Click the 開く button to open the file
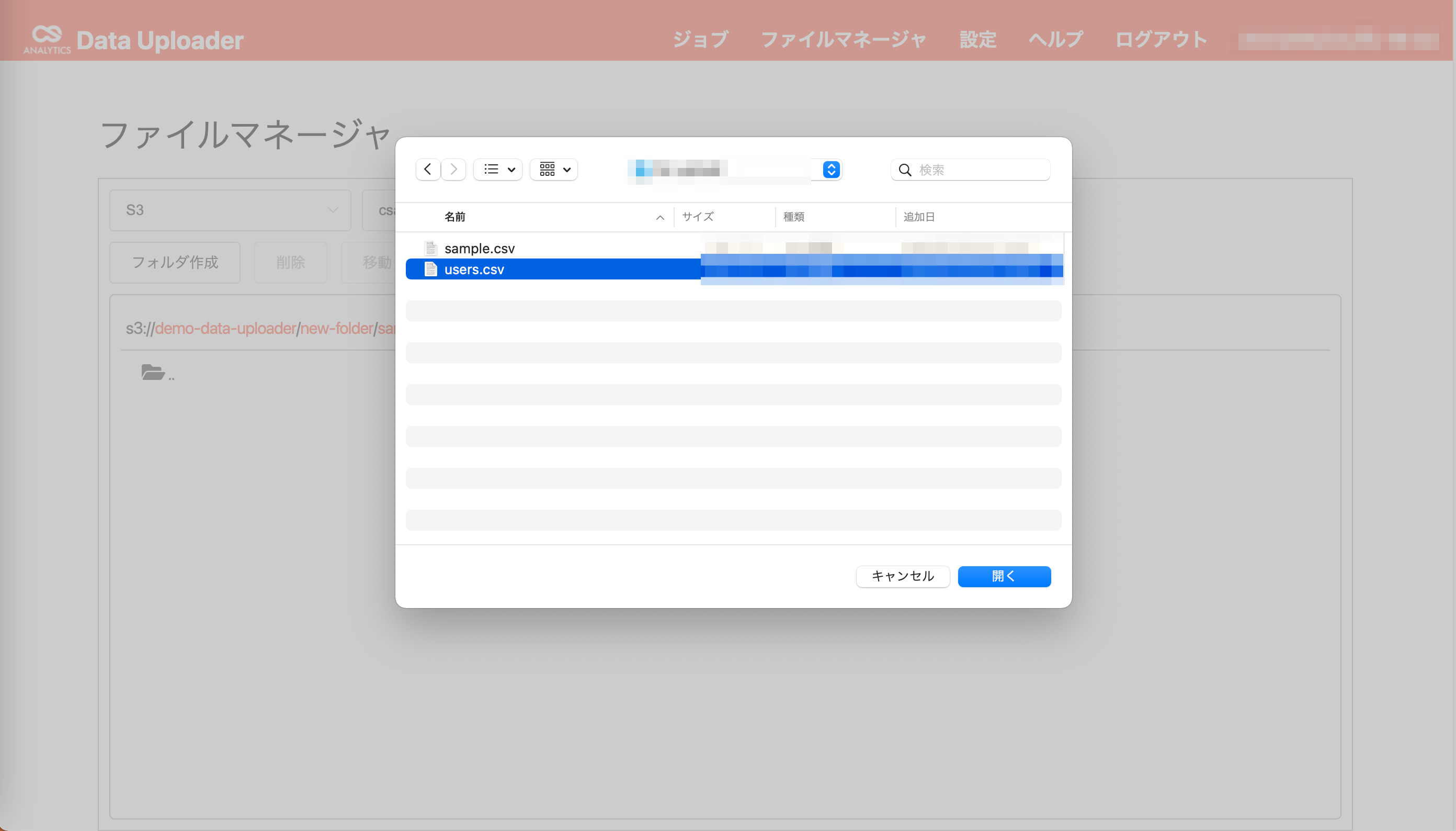 [1004, 577]
